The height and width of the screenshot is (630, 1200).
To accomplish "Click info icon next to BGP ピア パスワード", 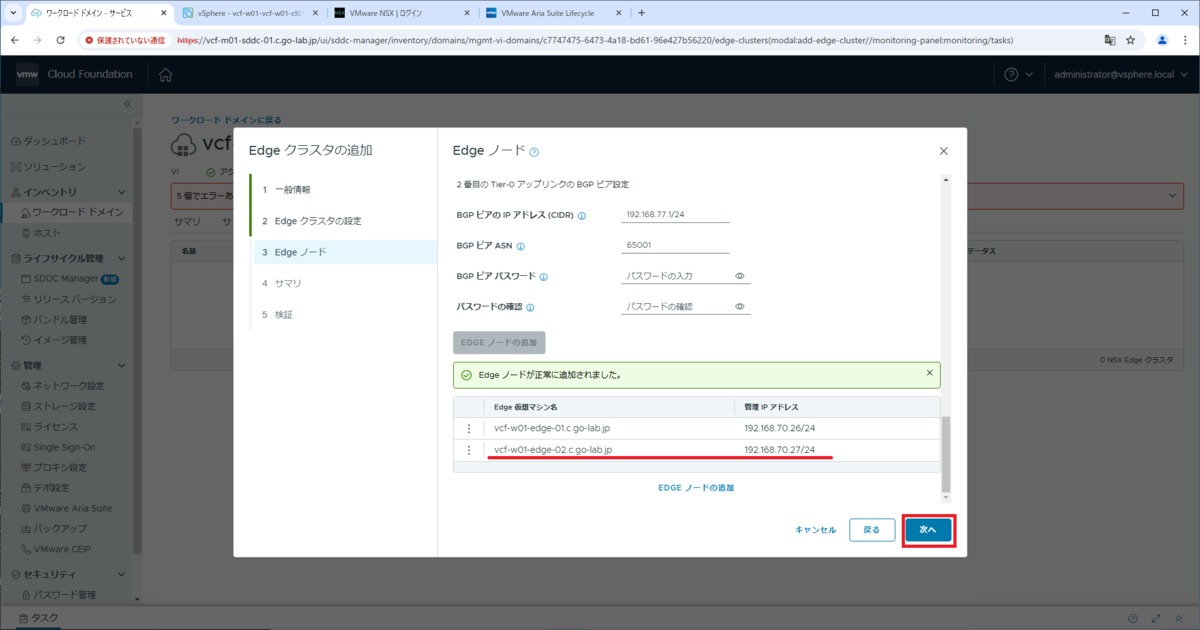I will 544,277.
